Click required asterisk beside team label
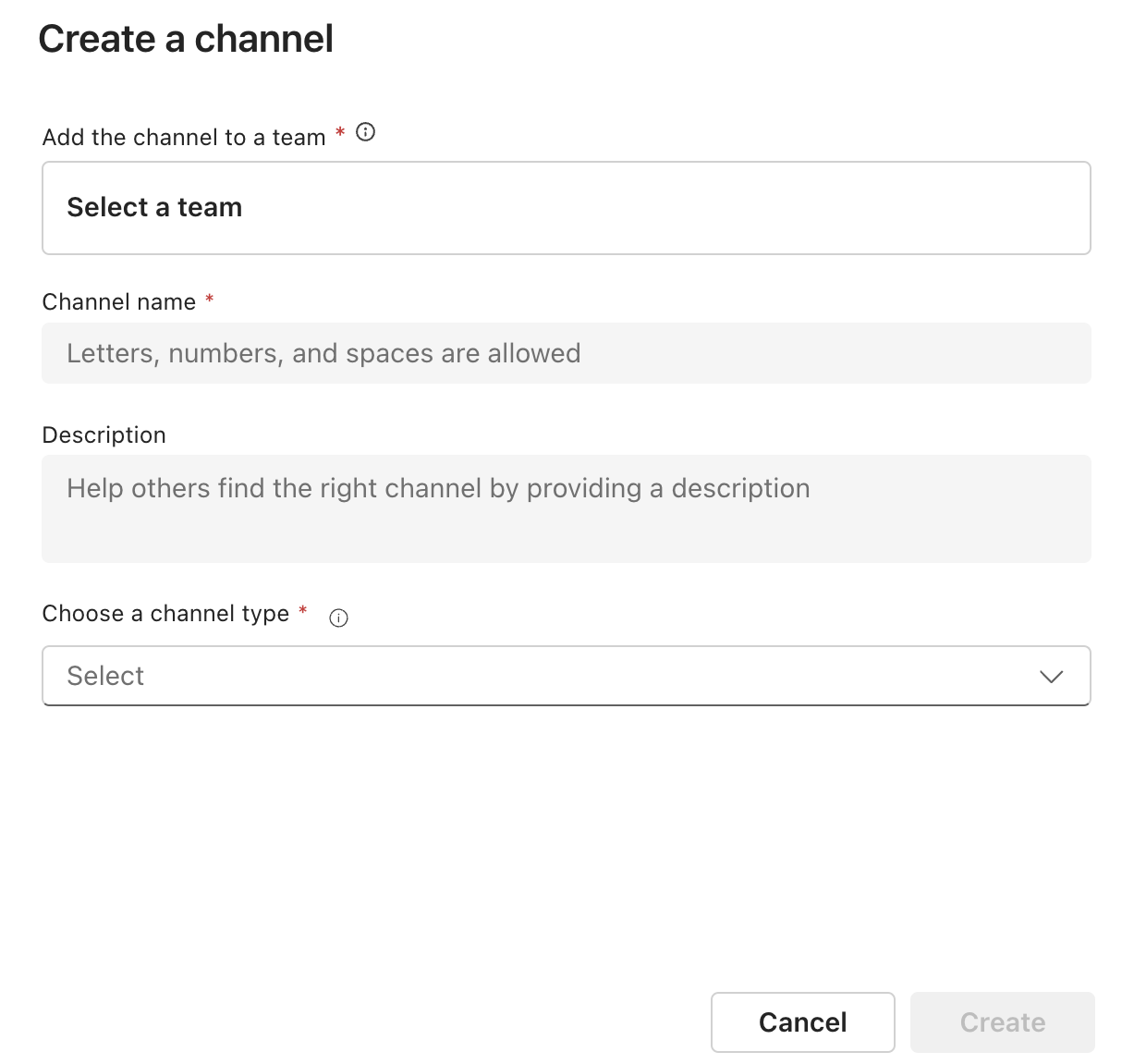This screenshot has height=1064, width=1122. pos(340,132)
